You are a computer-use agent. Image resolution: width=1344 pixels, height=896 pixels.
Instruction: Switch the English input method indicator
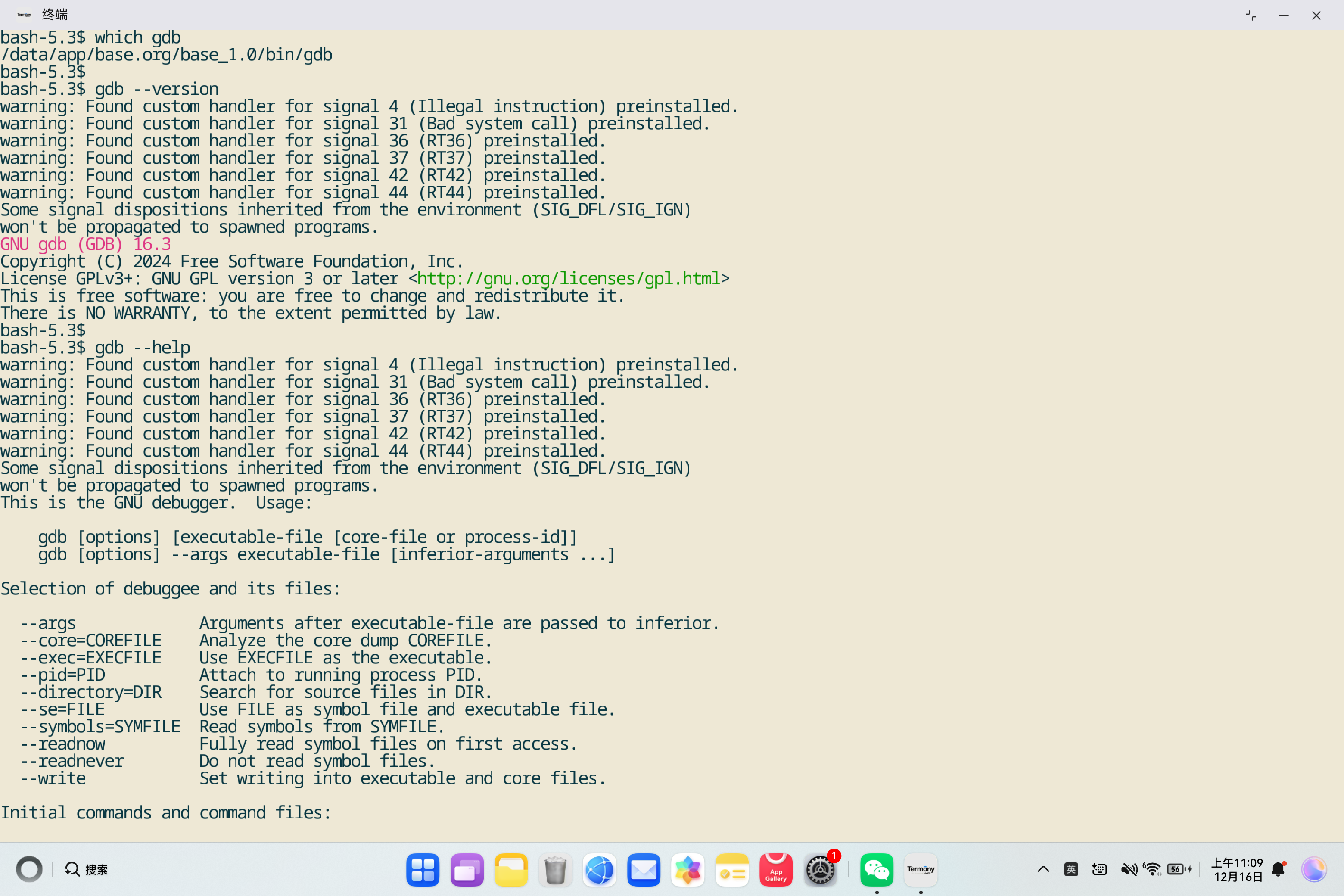pyautogui.click(x=1071, y=869)
